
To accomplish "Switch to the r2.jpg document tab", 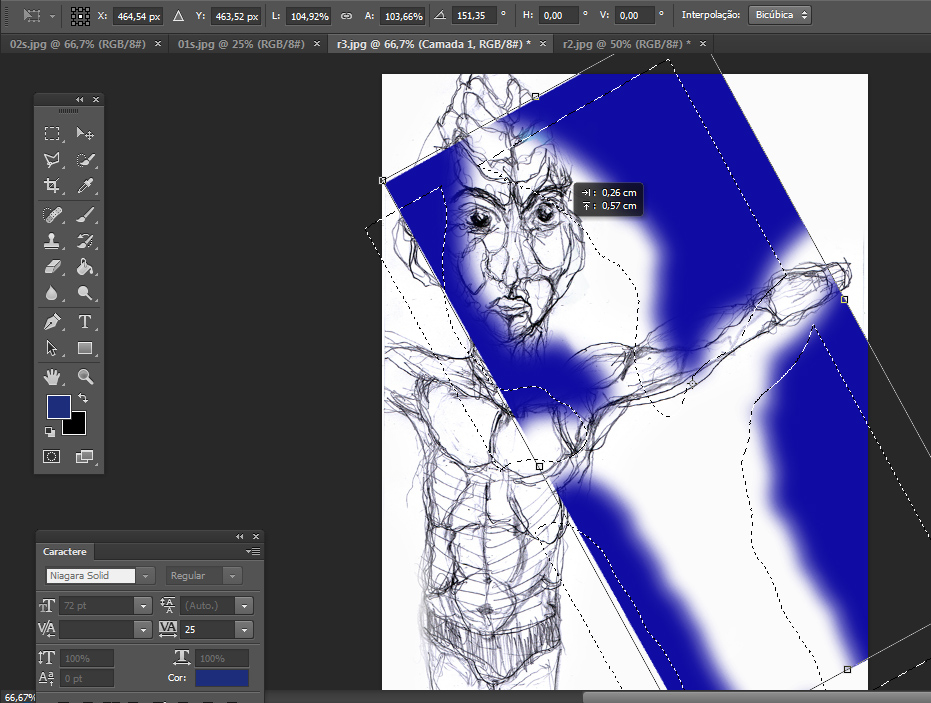I will [625, 44].
